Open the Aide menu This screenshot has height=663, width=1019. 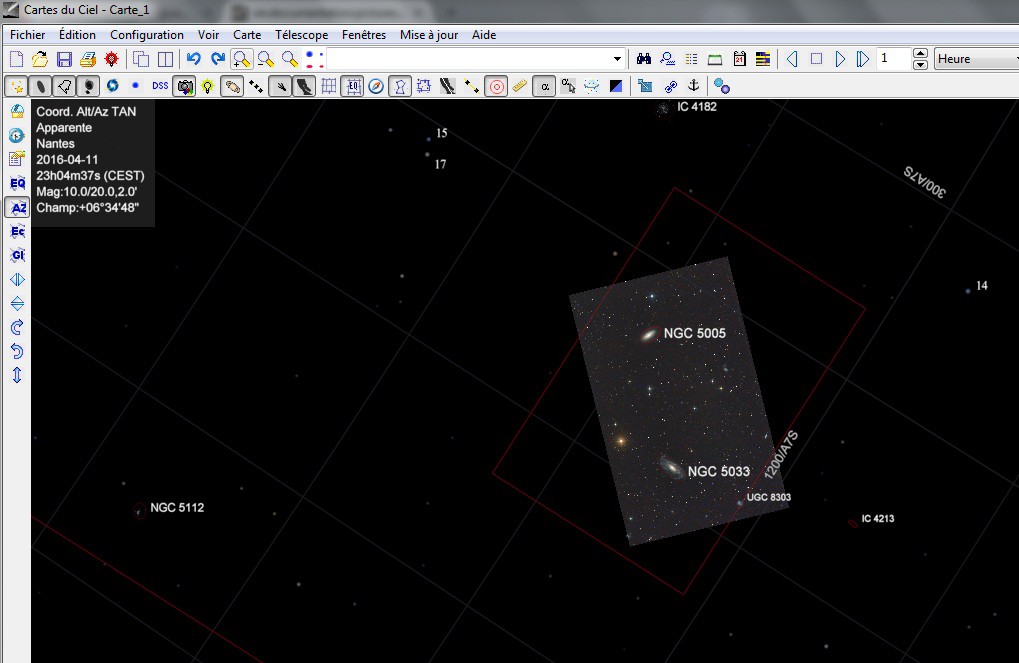coord(484,35)
